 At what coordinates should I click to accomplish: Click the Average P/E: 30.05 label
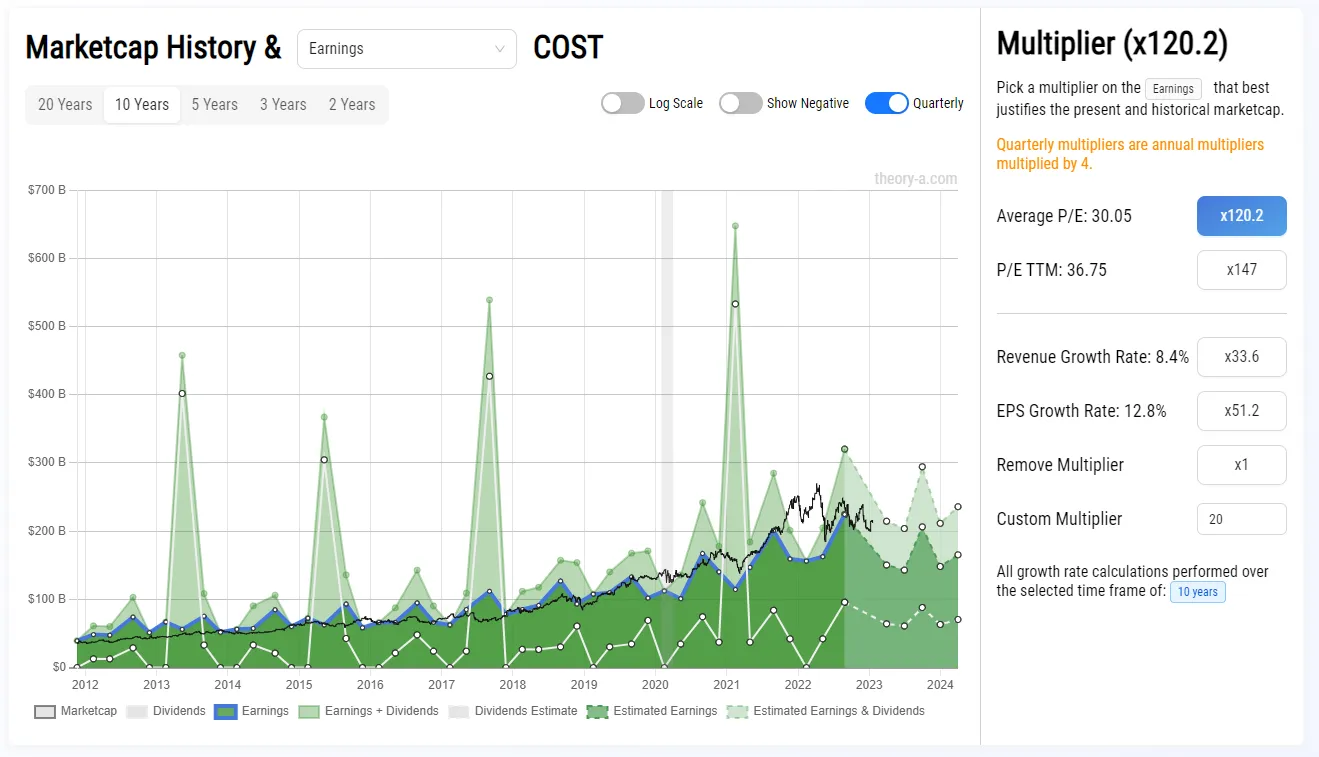[x=1064, y=216]
